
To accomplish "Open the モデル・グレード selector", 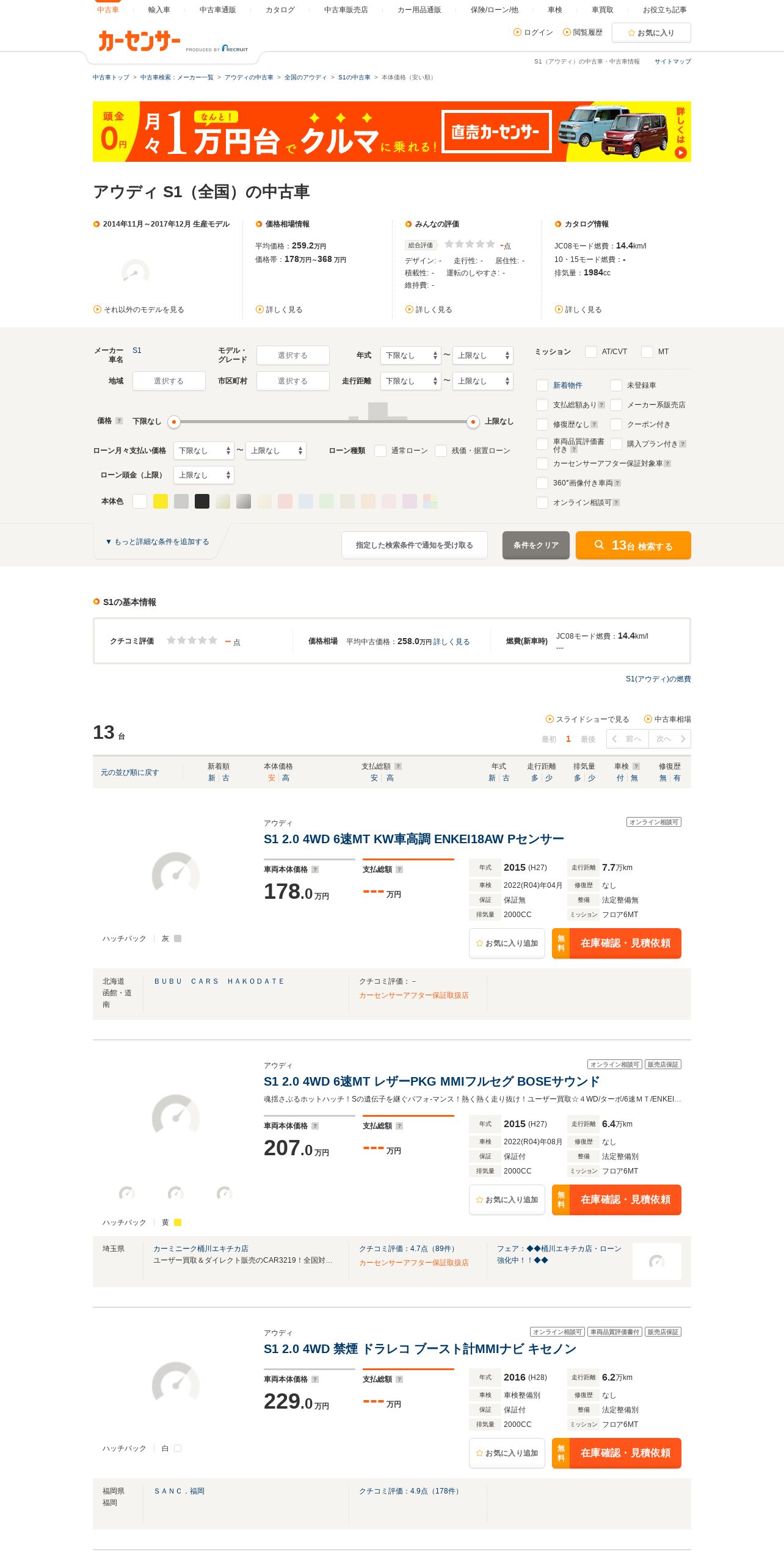I will (x=293, y=355).
